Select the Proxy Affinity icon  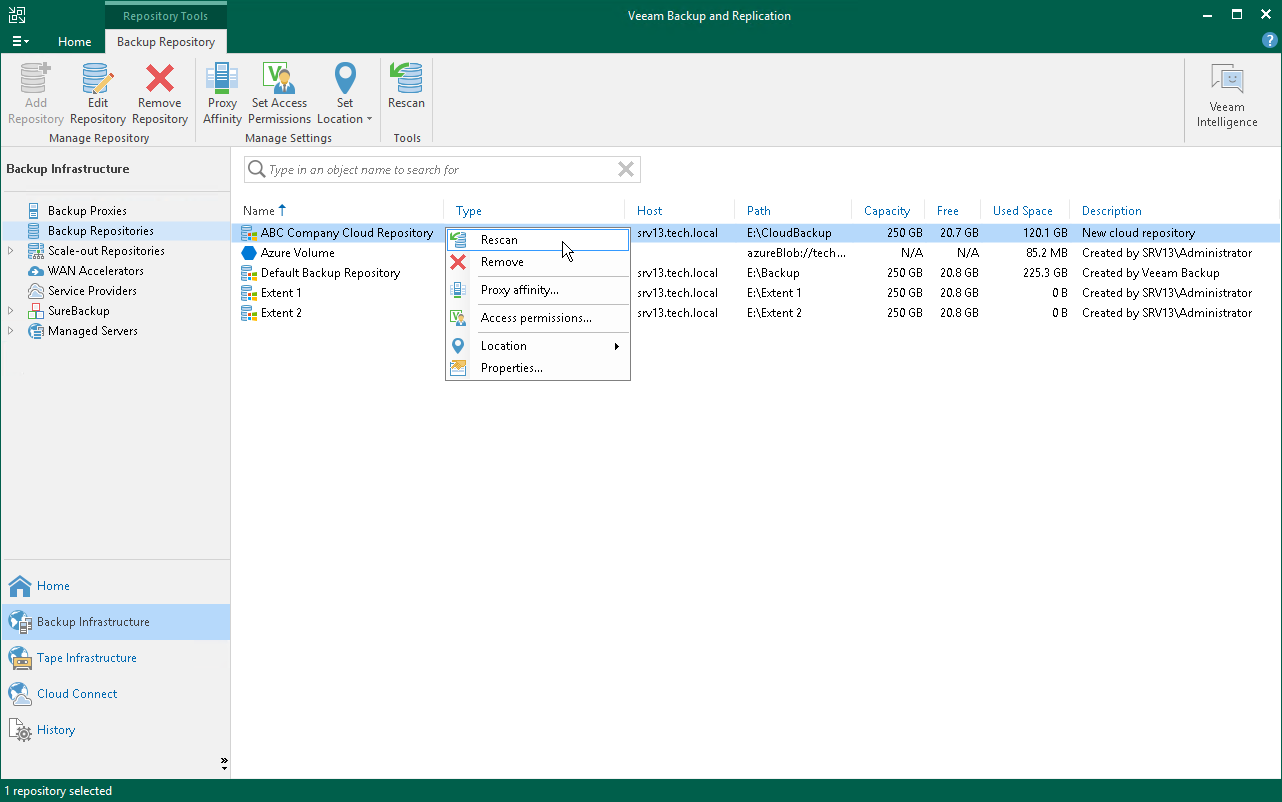(221, 90)
